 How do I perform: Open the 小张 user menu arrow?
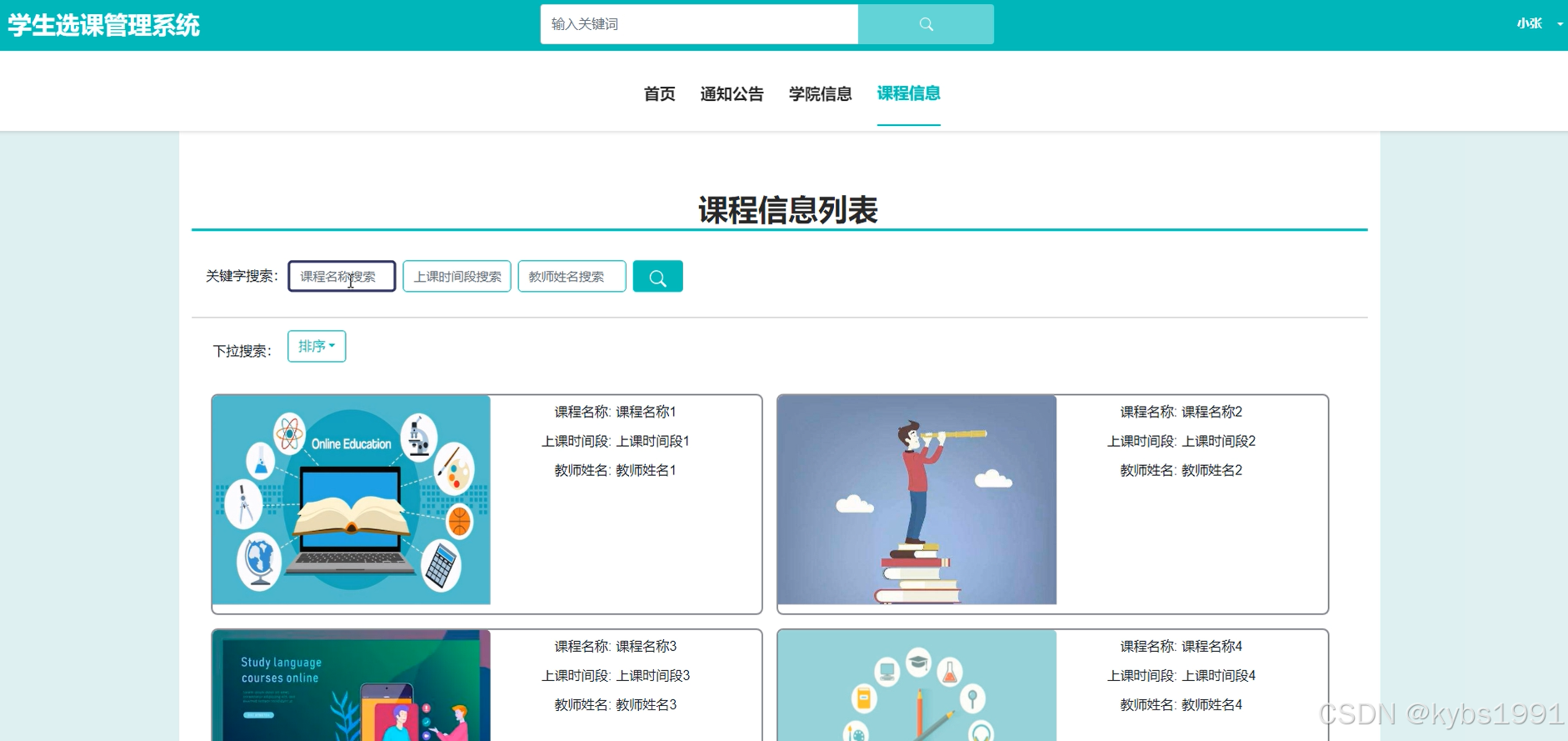[1560, 24]
